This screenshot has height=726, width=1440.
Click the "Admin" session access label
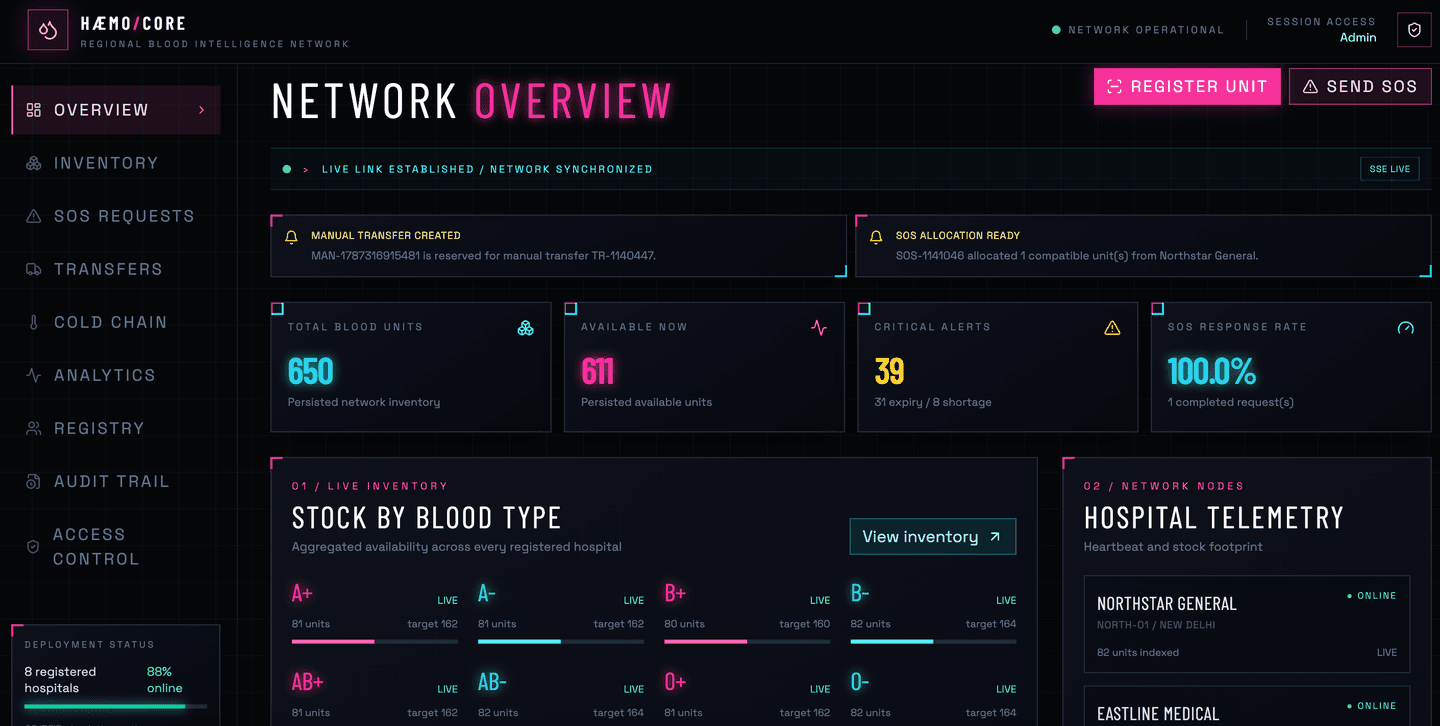click(x=1358, y=38)
